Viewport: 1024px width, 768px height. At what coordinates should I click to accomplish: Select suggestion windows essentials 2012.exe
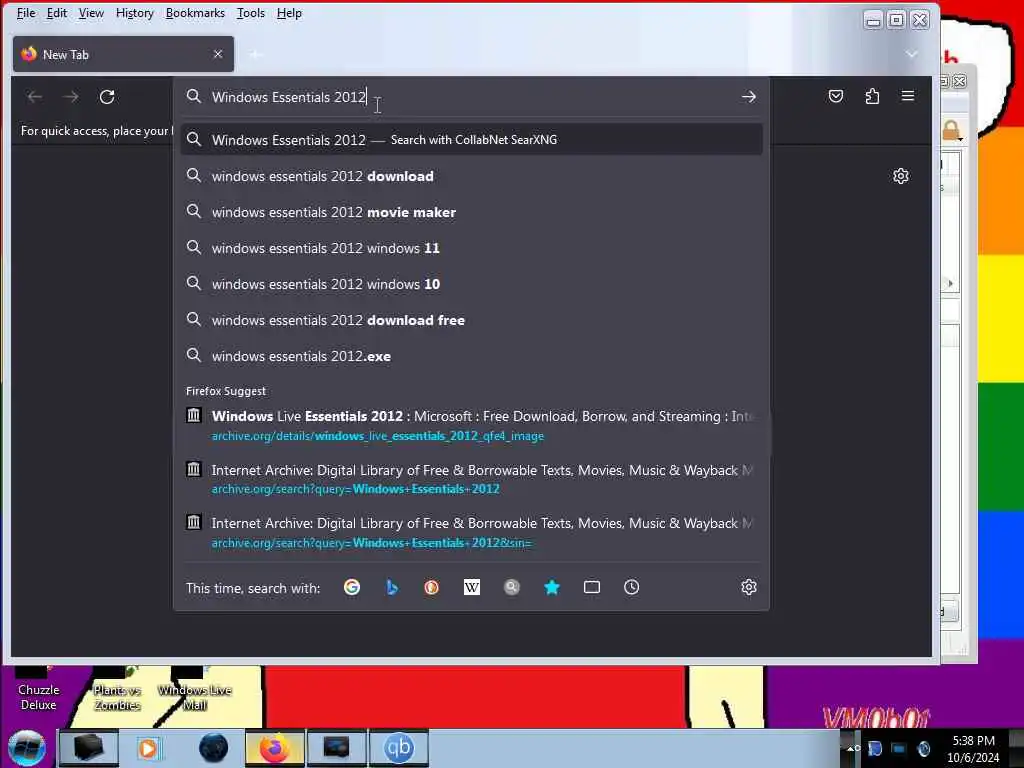coord(472,356)
